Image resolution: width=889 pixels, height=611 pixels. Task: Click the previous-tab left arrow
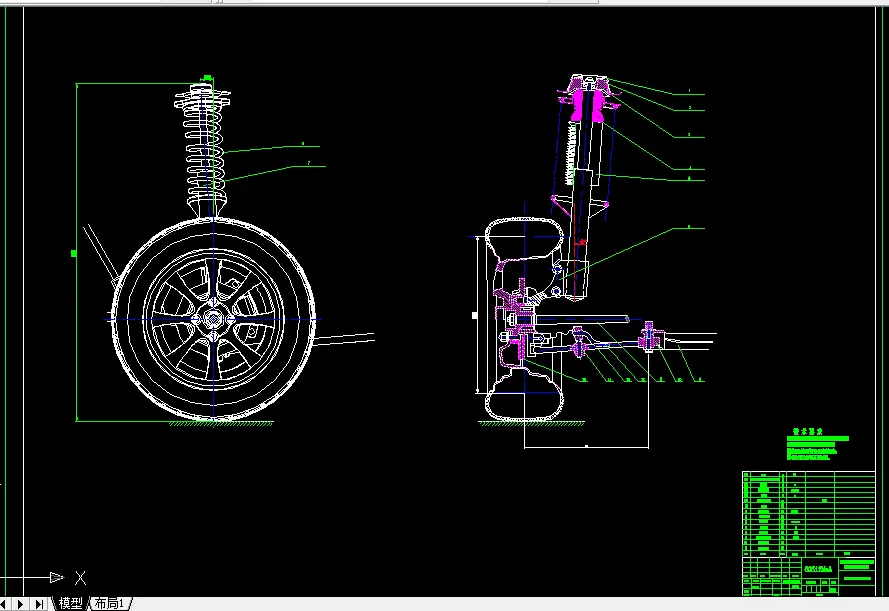pyautogui.click(x=3, y=604)
